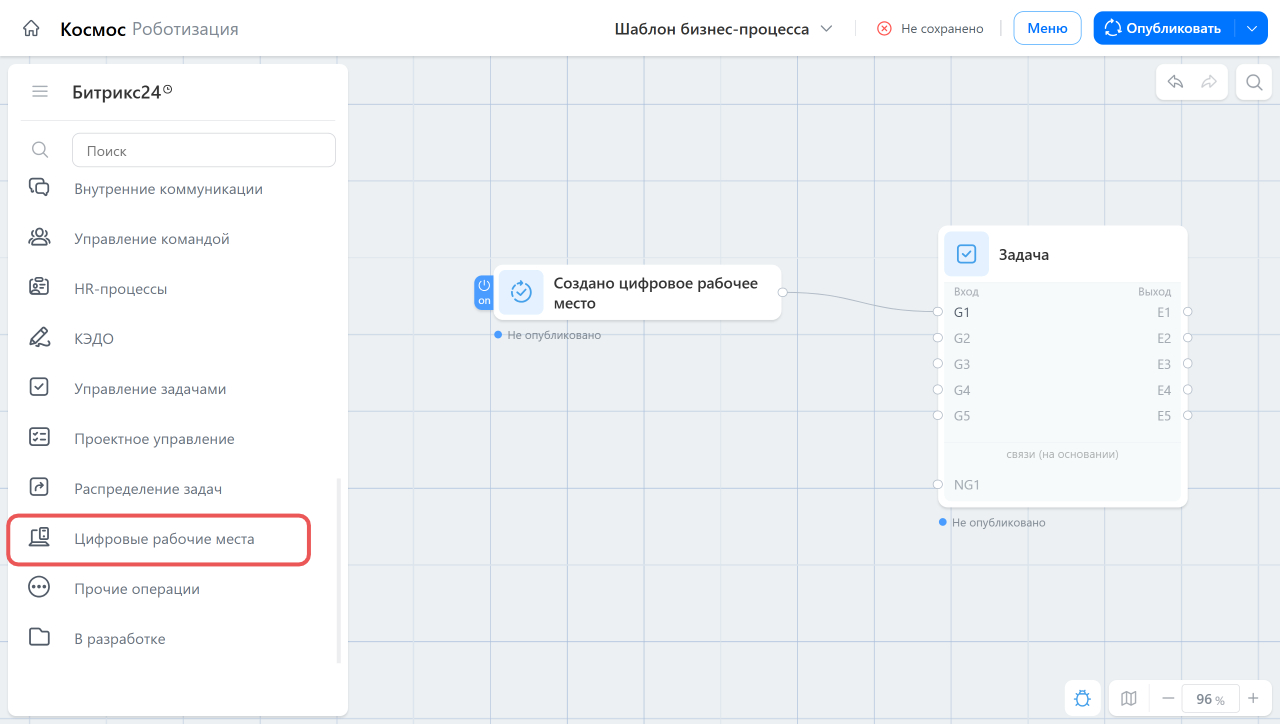Open Управление задачами category
Screen dimensions: 1280x724
(x=150, y=389)
